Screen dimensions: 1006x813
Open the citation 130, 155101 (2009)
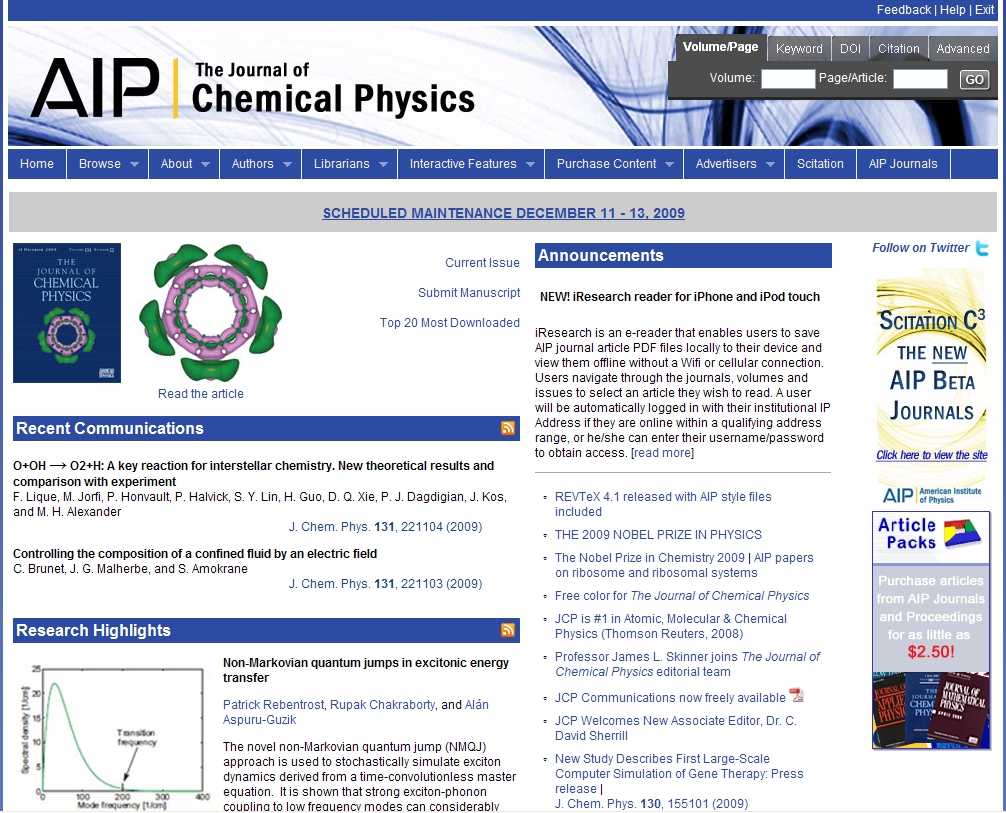pos(651,803)
